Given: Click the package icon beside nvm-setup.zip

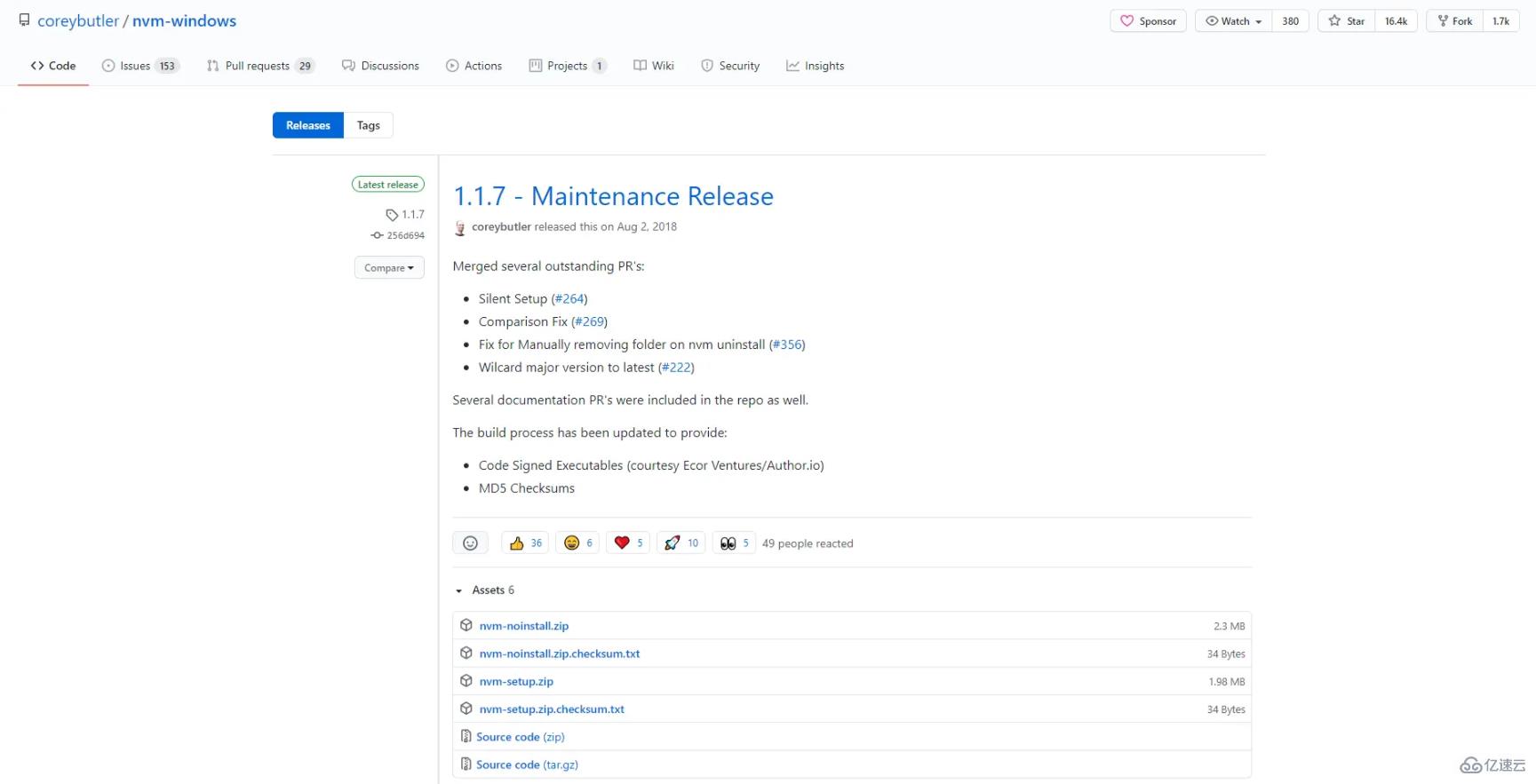Looking at the screenshot, I should coord(466,681).
